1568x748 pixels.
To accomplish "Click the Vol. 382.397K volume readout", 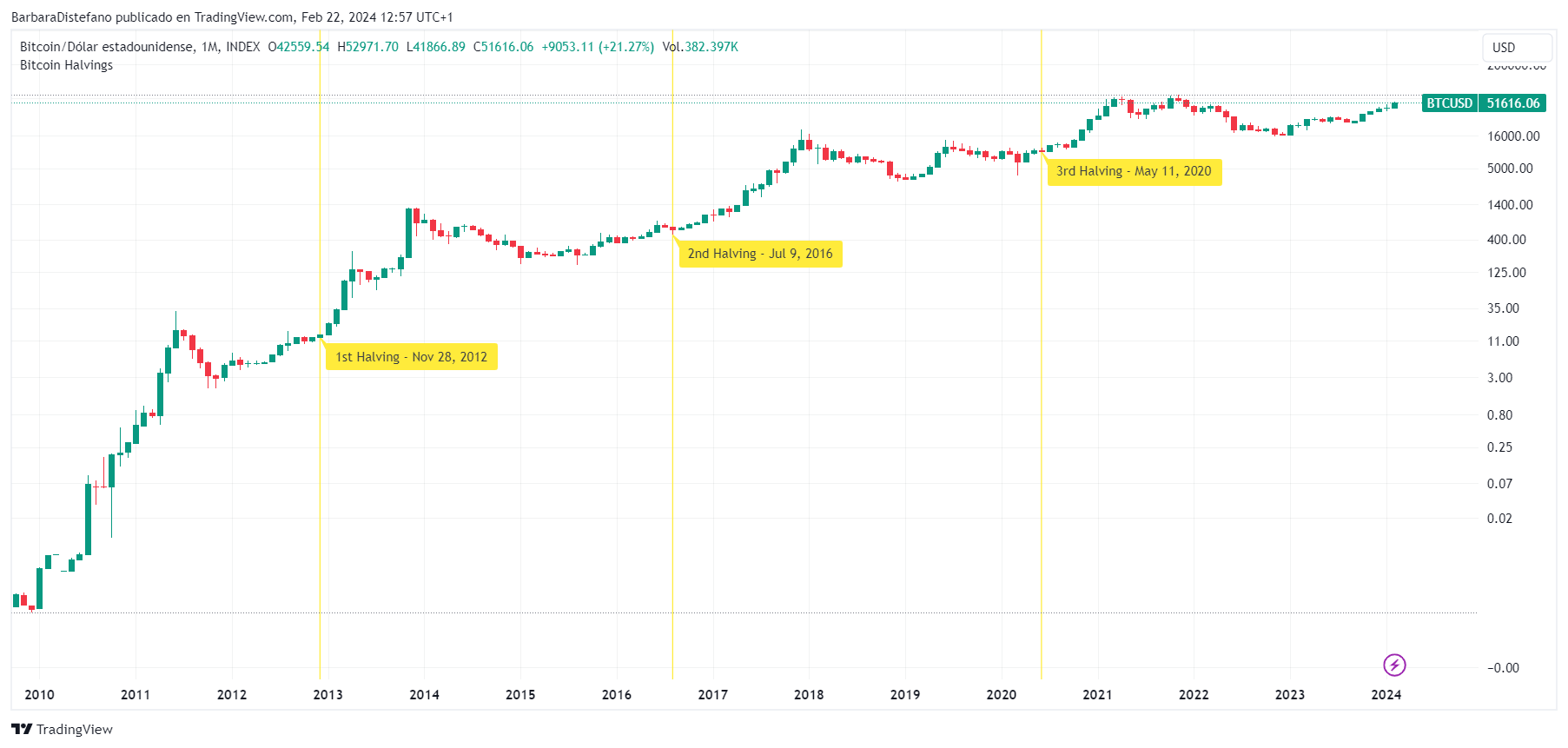I will pyautogui.click(x=700, y=47).
